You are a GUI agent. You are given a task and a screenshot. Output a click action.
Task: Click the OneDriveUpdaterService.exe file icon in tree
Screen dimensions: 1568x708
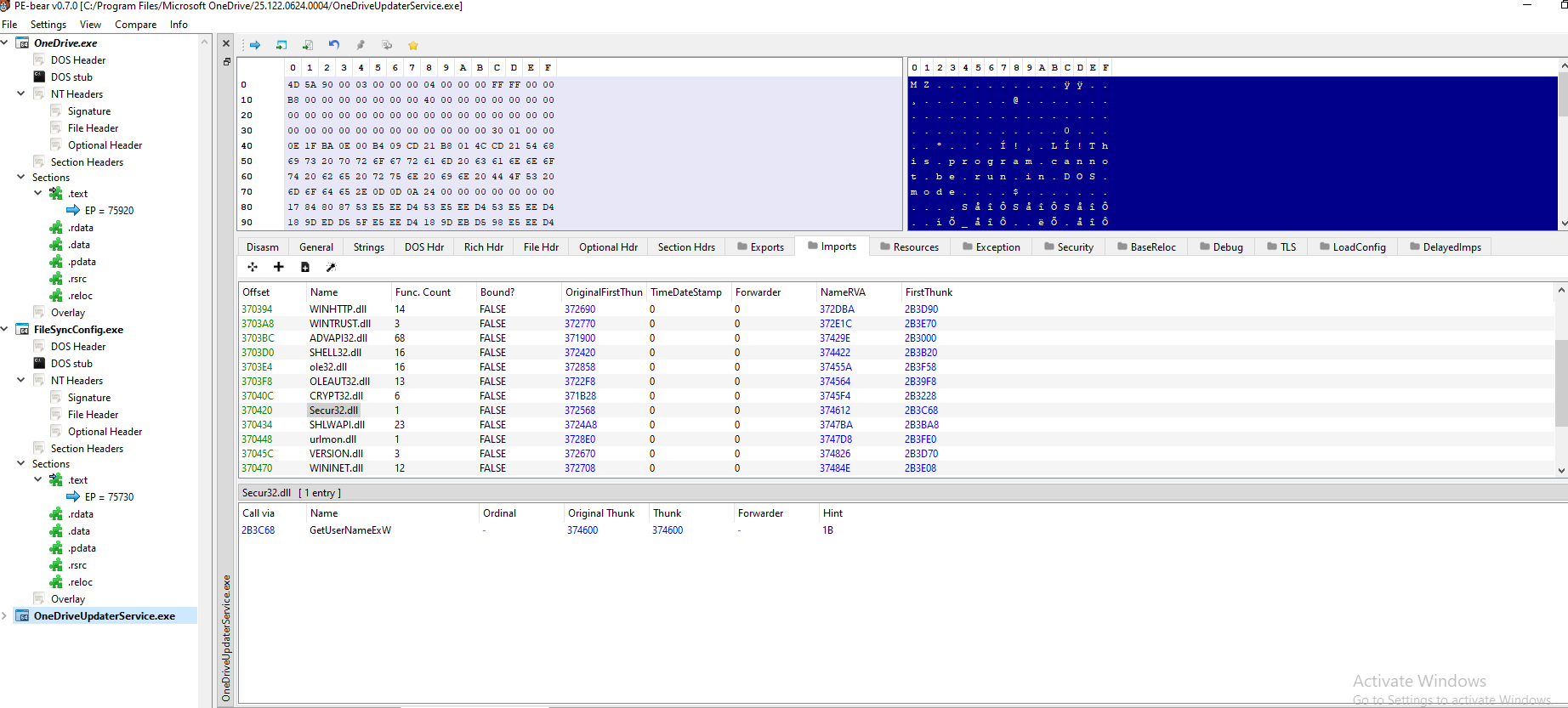[x=23, y=615]
